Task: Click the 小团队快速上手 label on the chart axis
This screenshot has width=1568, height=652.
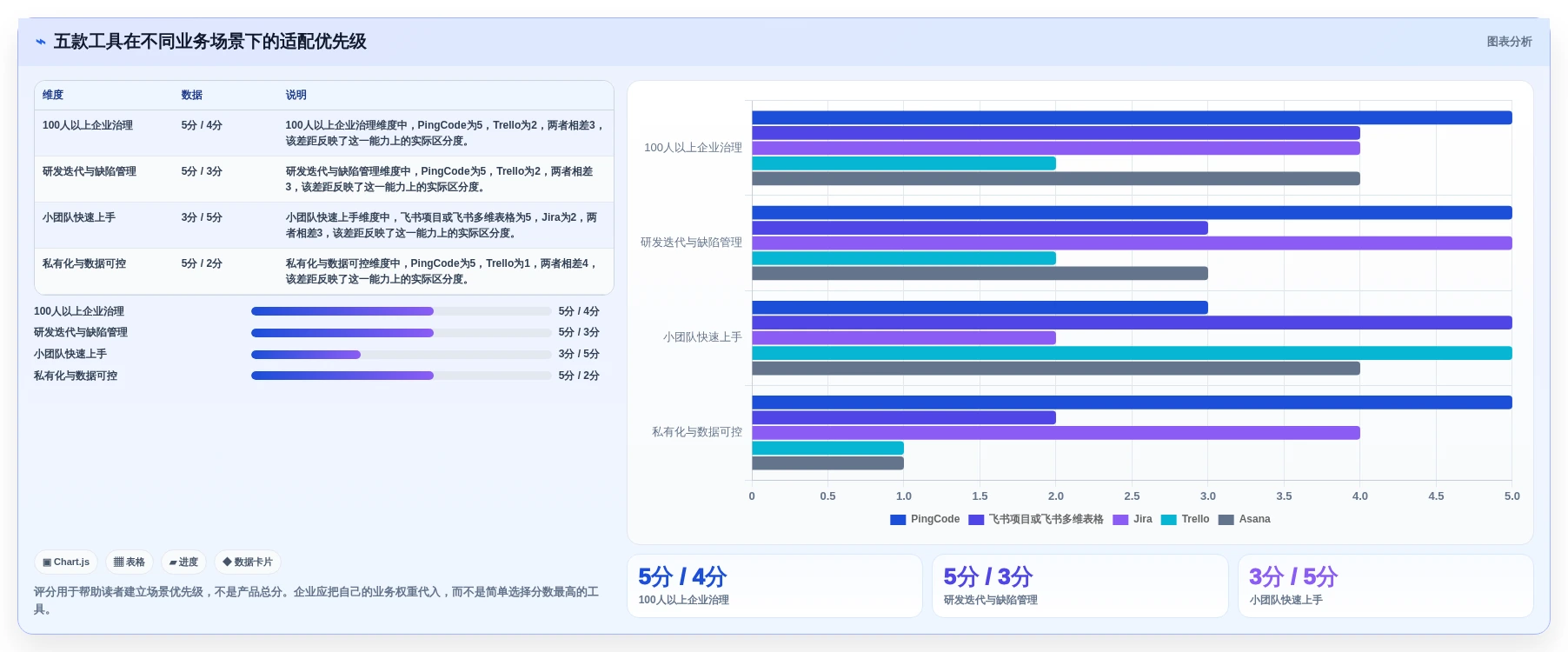Action: pos(702,337)
